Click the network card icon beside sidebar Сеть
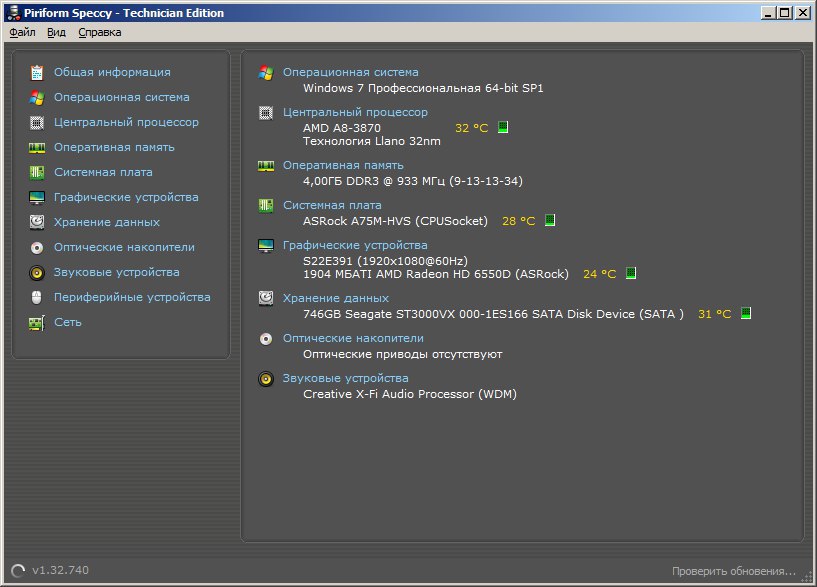The width and height of the screenshot is (817, 587). click(36, 323)
